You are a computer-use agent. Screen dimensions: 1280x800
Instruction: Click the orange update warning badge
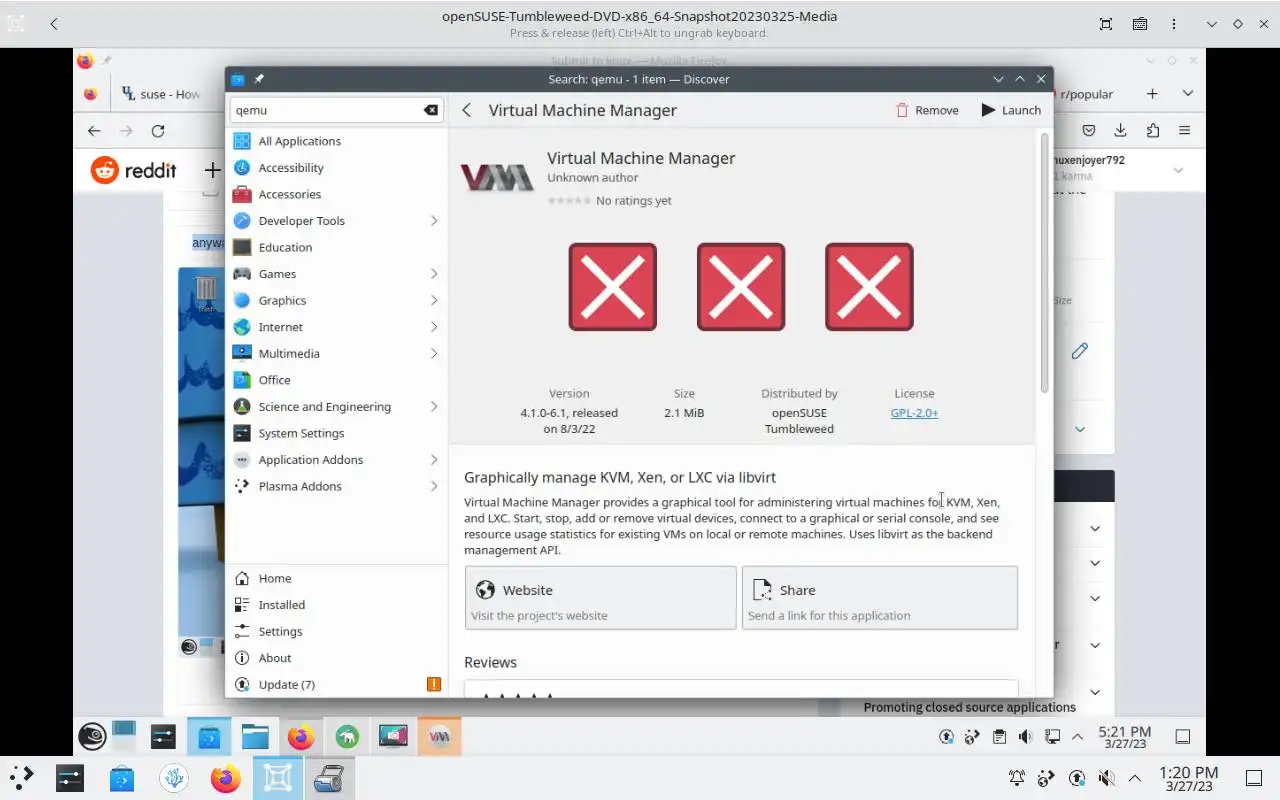(x=434, y=684)
